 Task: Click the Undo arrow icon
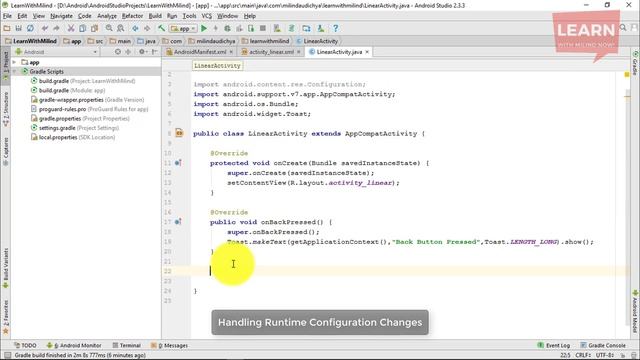(45, 28)
